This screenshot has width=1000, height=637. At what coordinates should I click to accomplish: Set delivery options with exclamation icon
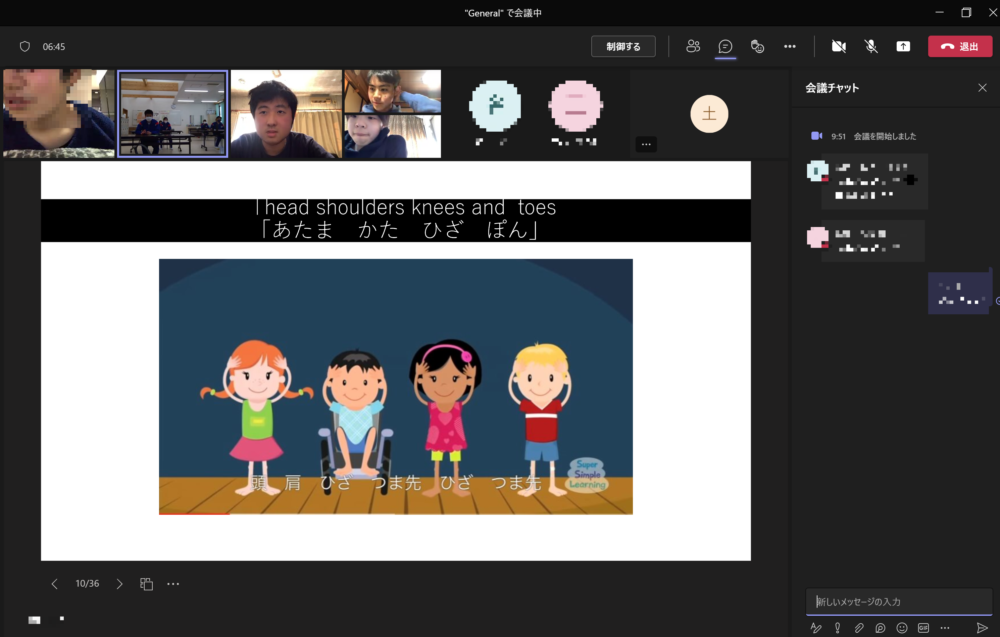[x=837, y=628]
